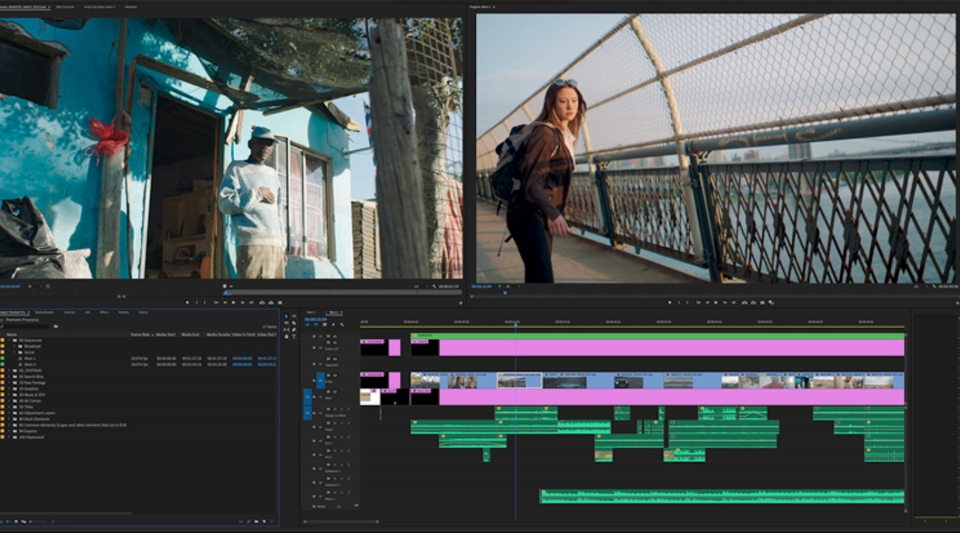Switch to the Effects tab
The width and height of the screenshot is (960, 533).
point(103,312)
